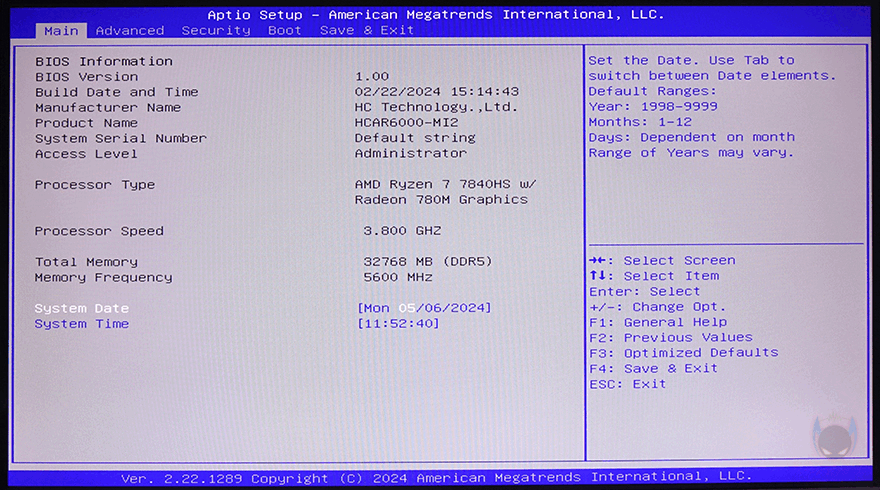This screenshot has width=880, height=490.
Task: Click the system time value 11:52:40
Action: coord(398,323)
